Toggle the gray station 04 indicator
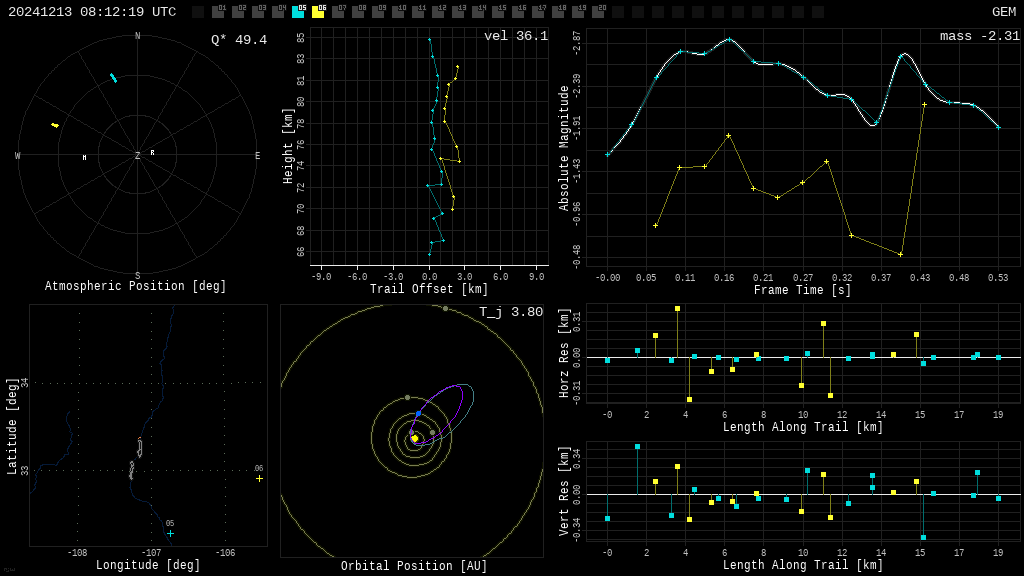The height and width of the screenshot is (576, 1024). point(278,12)
